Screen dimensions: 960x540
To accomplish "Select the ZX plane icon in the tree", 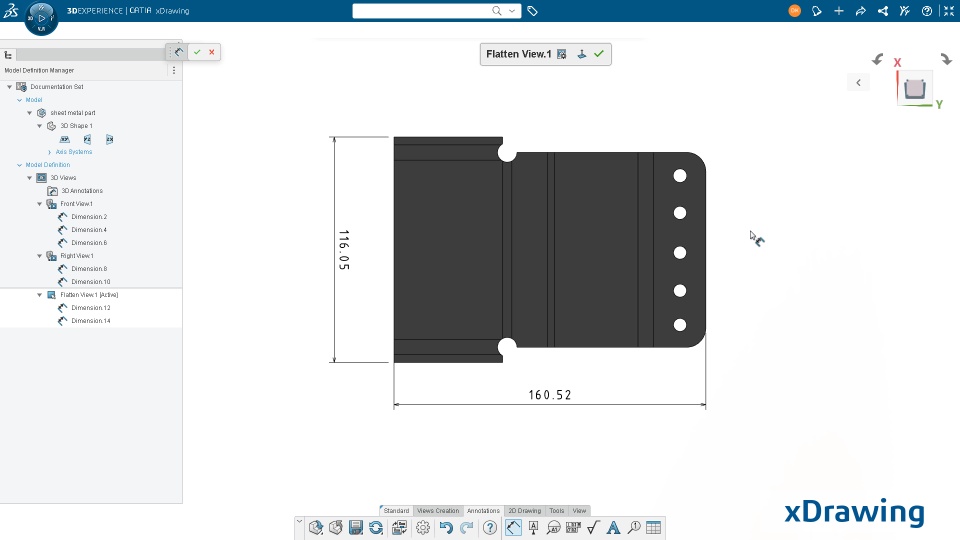I will (109, 139).
